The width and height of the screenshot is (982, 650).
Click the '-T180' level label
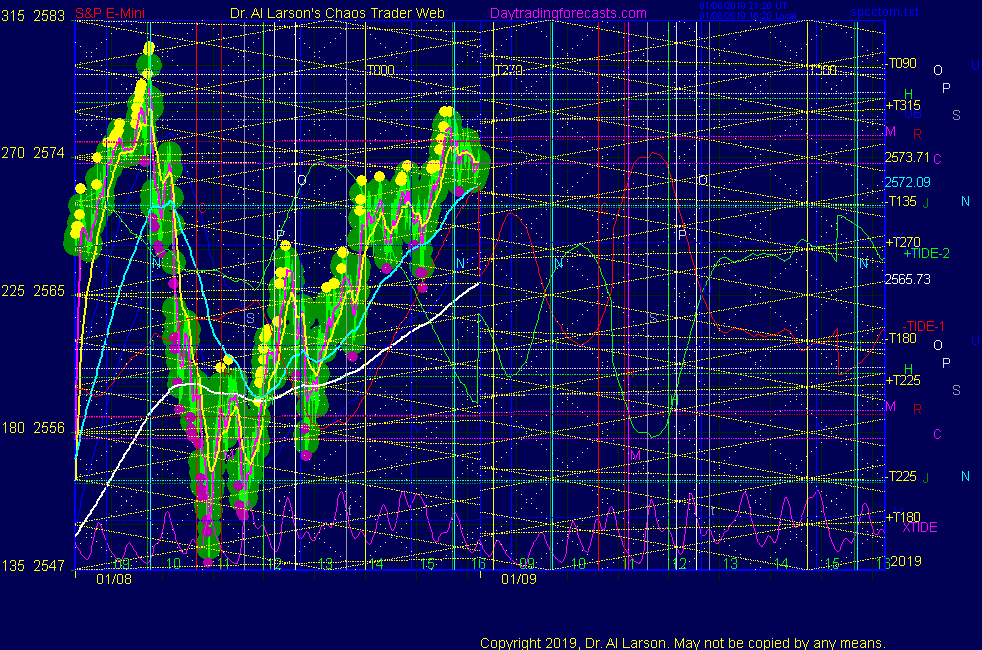coord(901,338)
